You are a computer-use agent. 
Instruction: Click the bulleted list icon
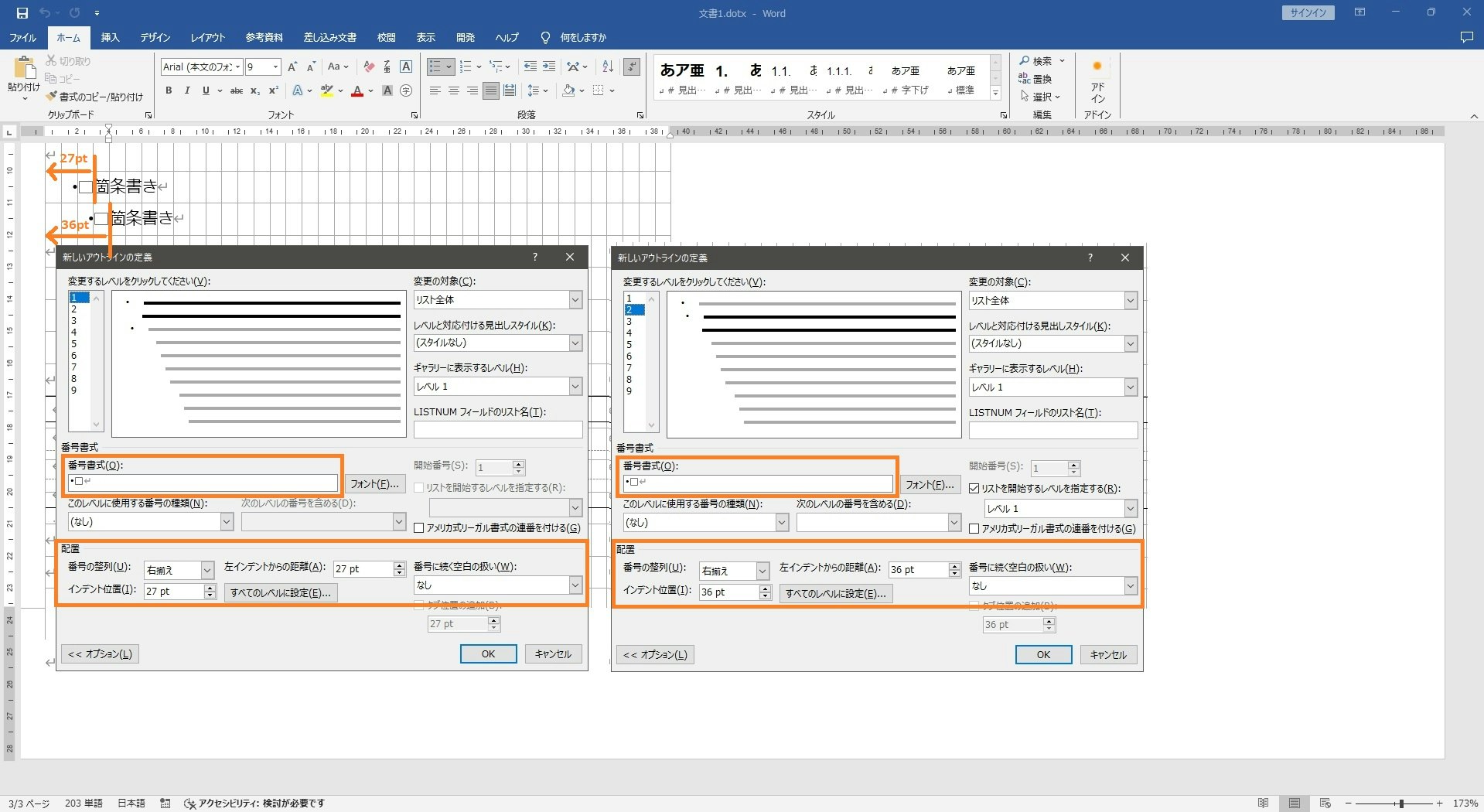pyautogui.click(x=435, y=67)
